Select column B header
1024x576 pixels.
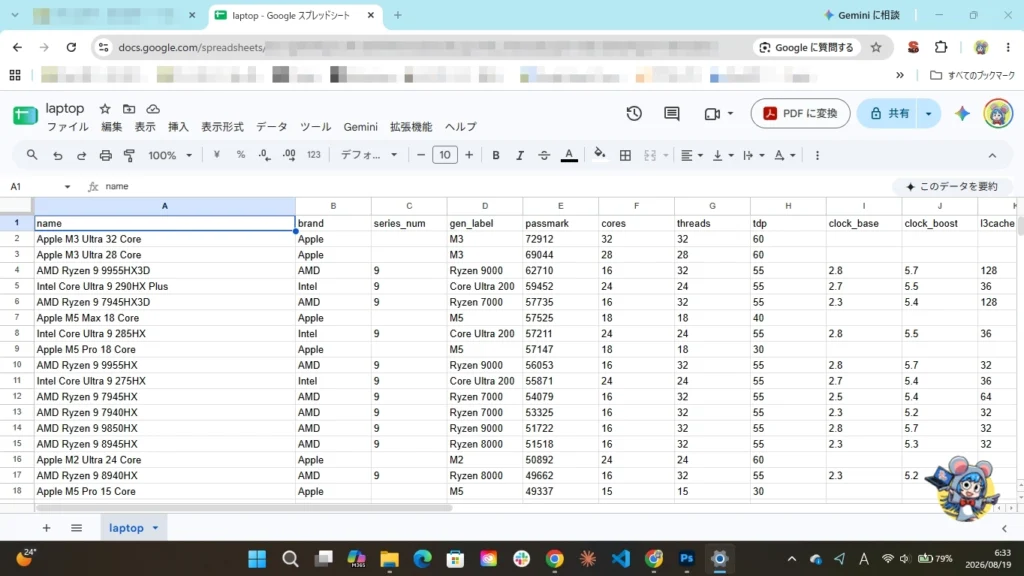pyautogui.click(x=333, y=206)
